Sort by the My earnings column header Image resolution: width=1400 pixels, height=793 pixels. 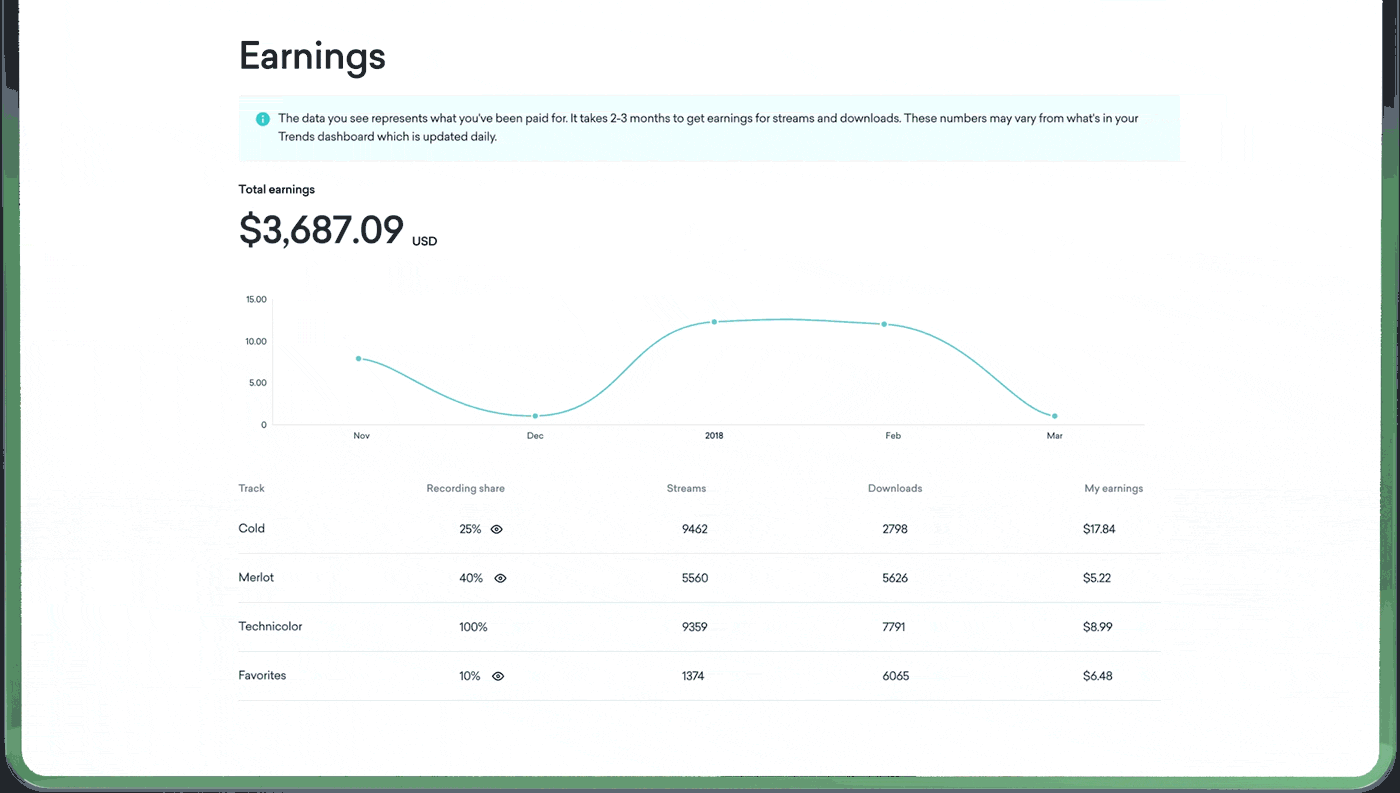[x=1113, y=489]
